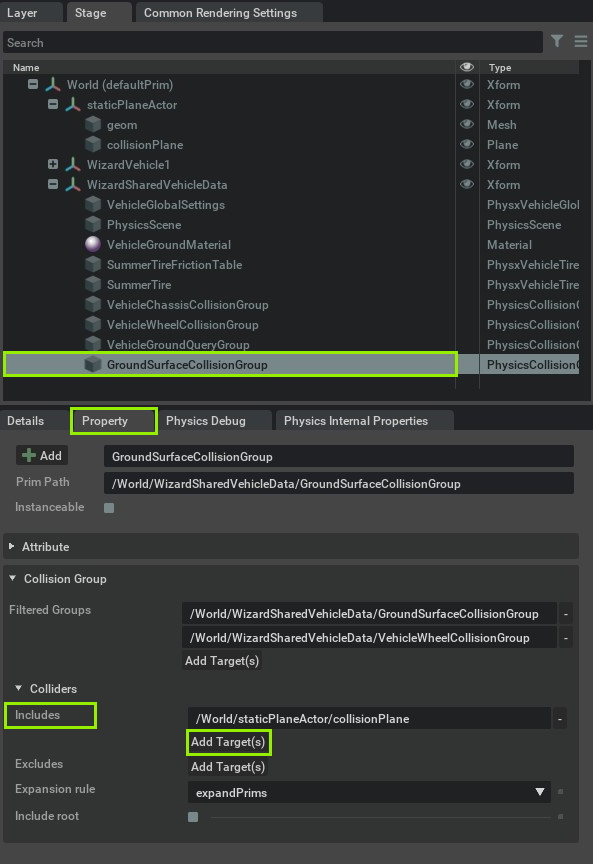Open the Stage filter funnel icon

[557, 41]
